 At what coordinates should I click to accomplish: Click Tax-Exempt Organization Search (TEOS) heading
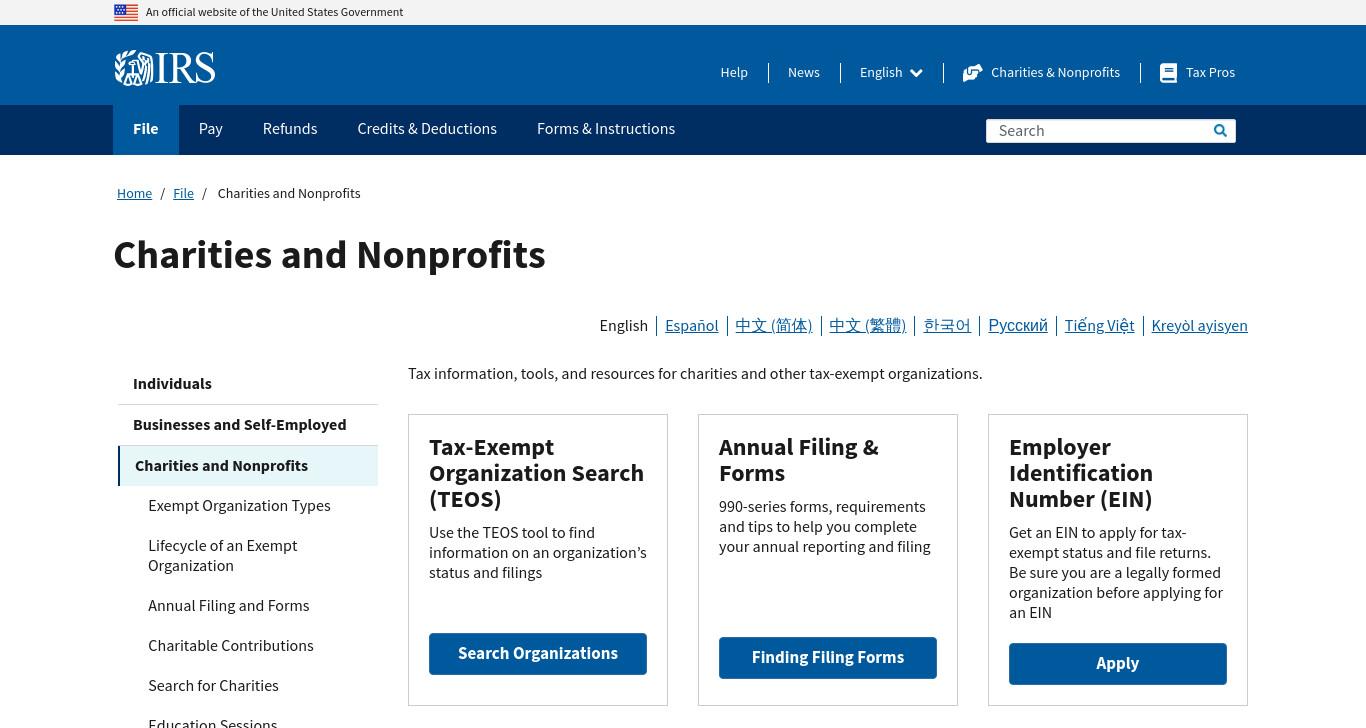(536, 473)
